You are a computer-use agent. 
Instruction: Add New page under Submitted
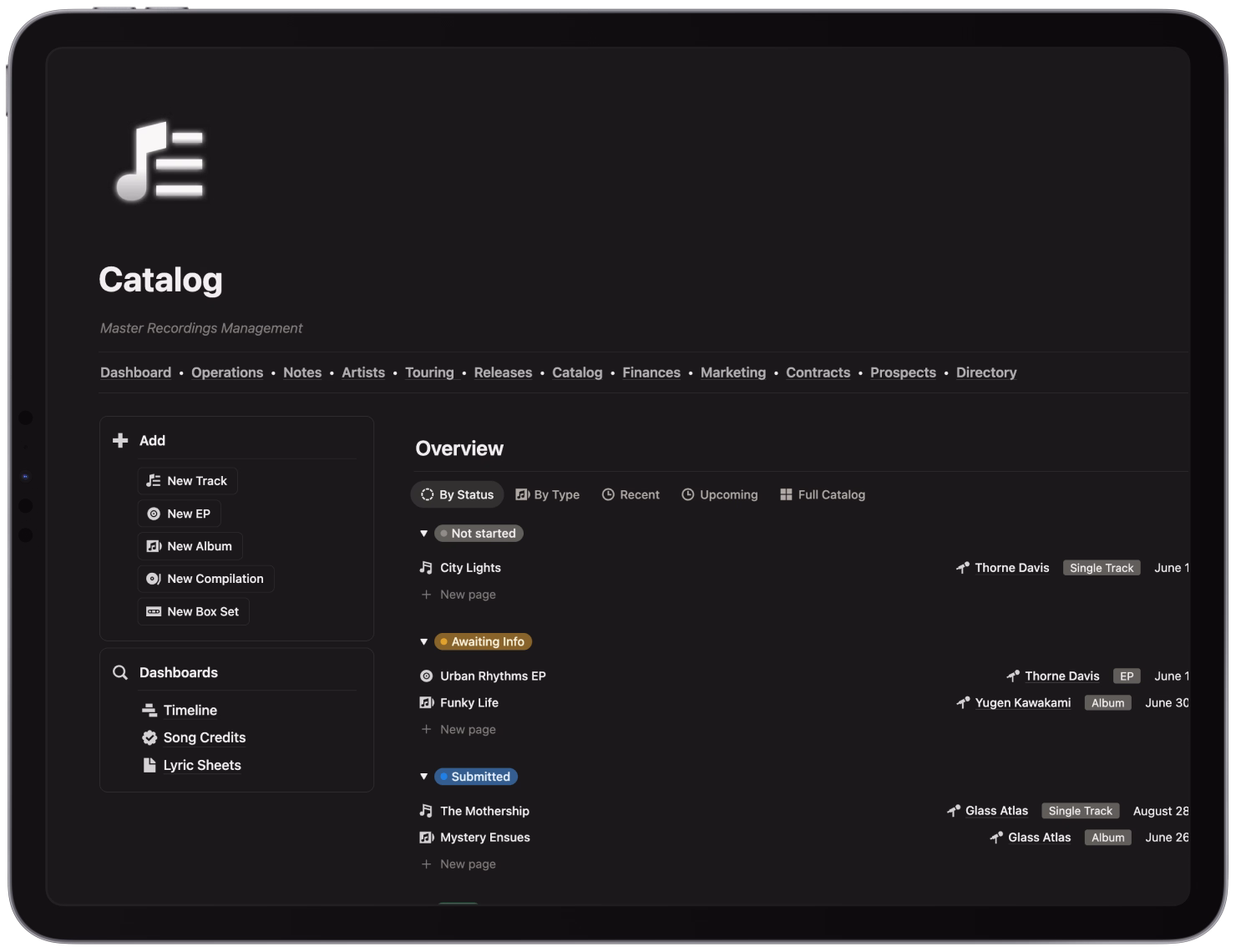(x=458, y=864)
